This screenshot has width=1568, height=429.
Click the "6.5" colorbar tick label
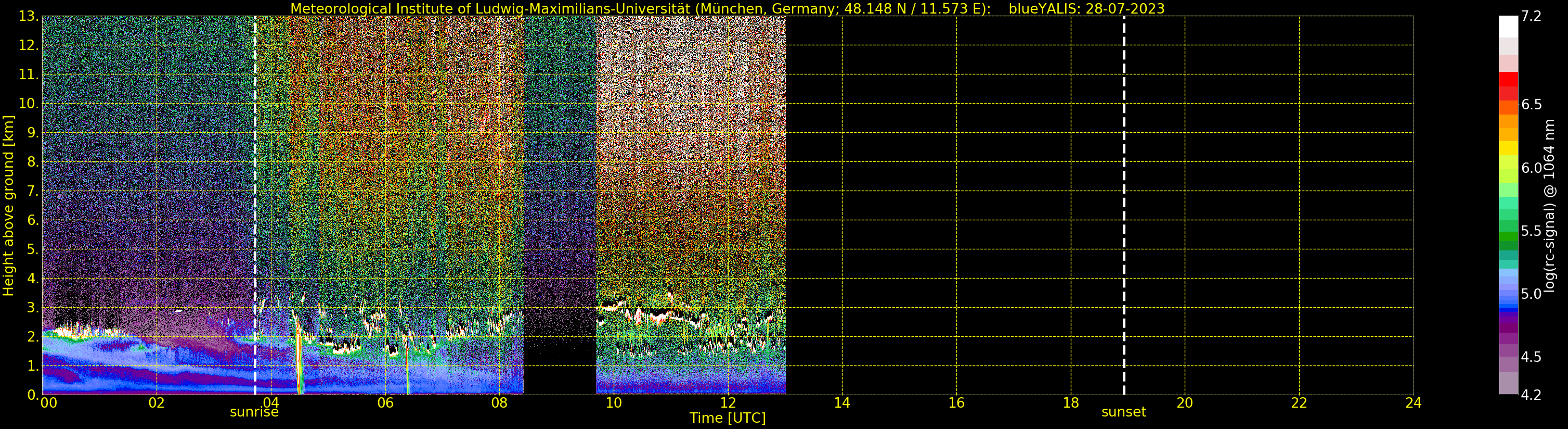pos(1531,104)
